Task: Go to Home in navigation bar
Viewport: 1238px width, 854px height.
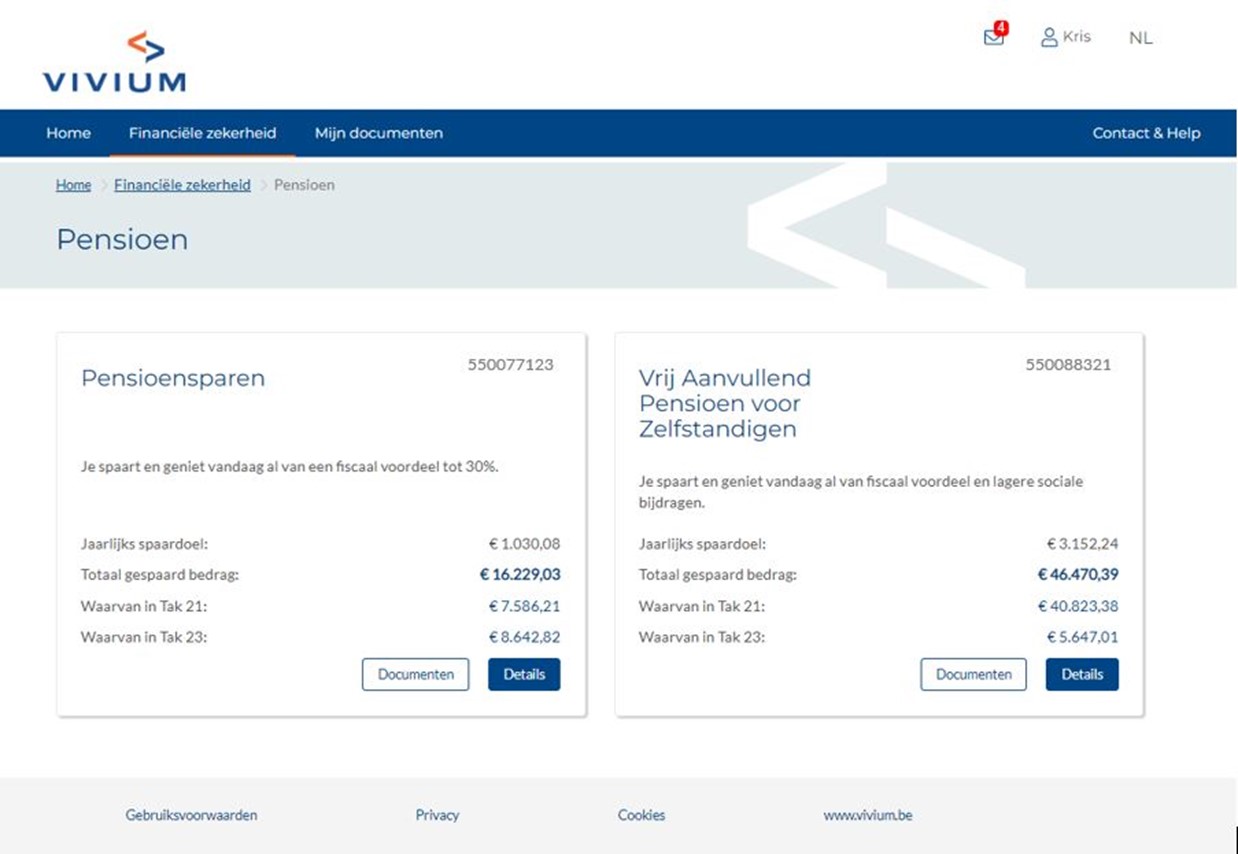Action: click(x=68, y=133)
